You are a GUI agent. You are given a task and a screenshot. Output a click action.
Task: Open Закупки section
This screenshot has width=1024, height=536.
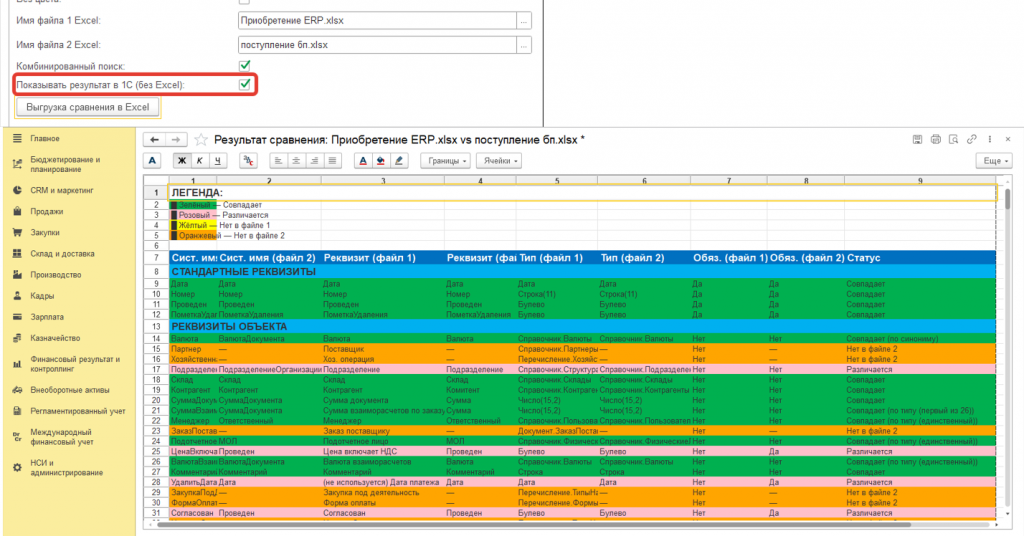click(44, 232)
